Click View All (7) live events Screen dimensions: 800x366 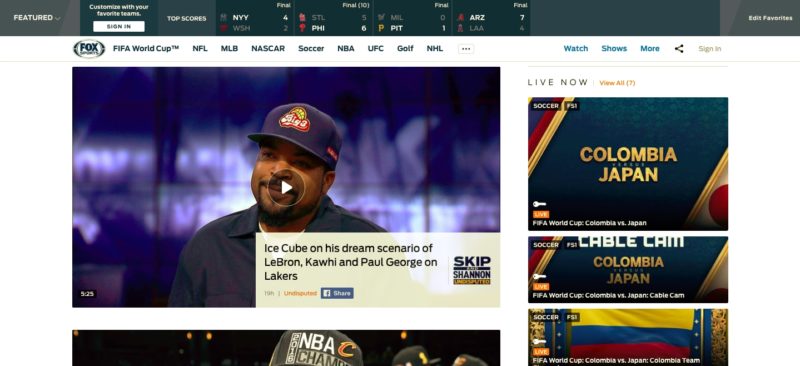pyautogui.click(x=617, y=83)
